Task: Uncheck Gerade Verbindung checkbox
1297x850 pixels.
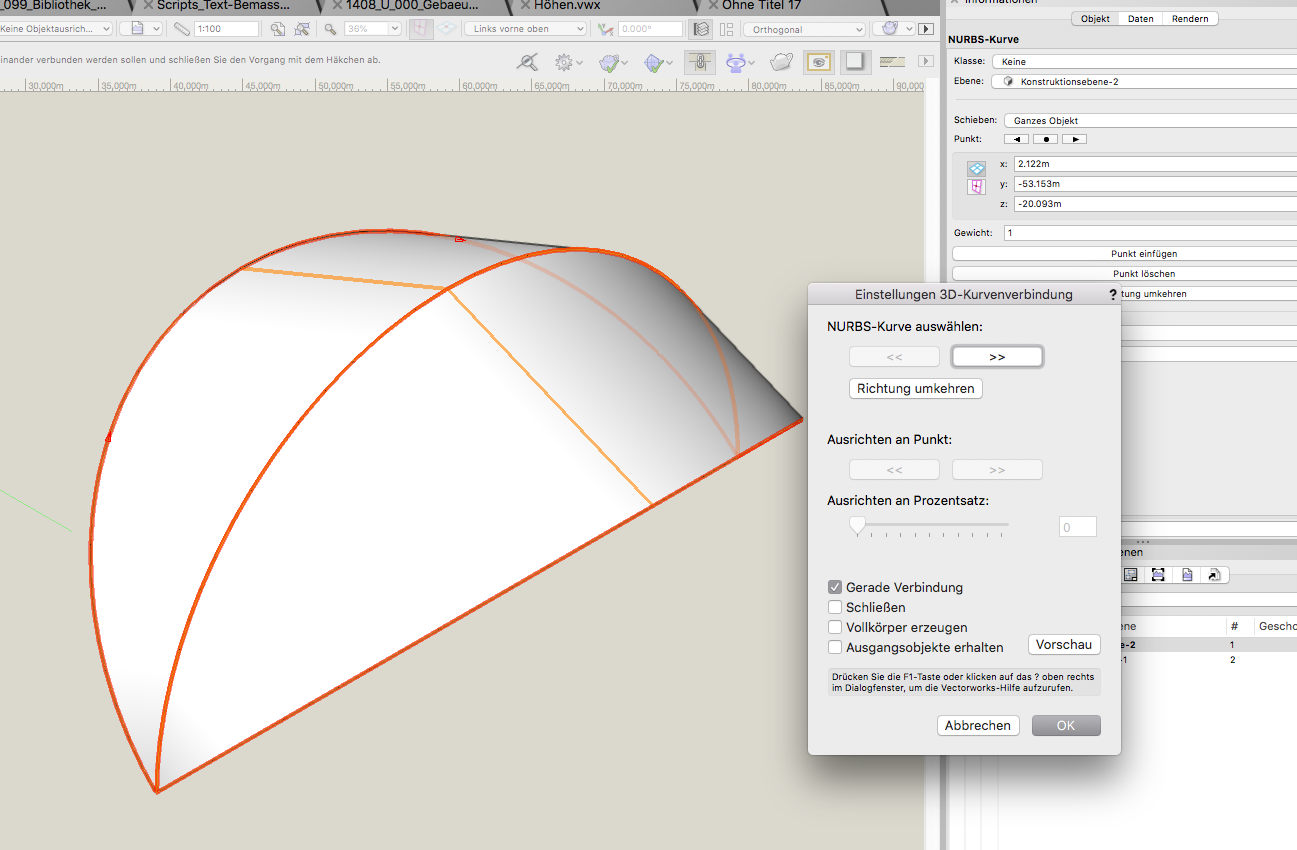Action: pyautogui.click(x=835, y=587)
